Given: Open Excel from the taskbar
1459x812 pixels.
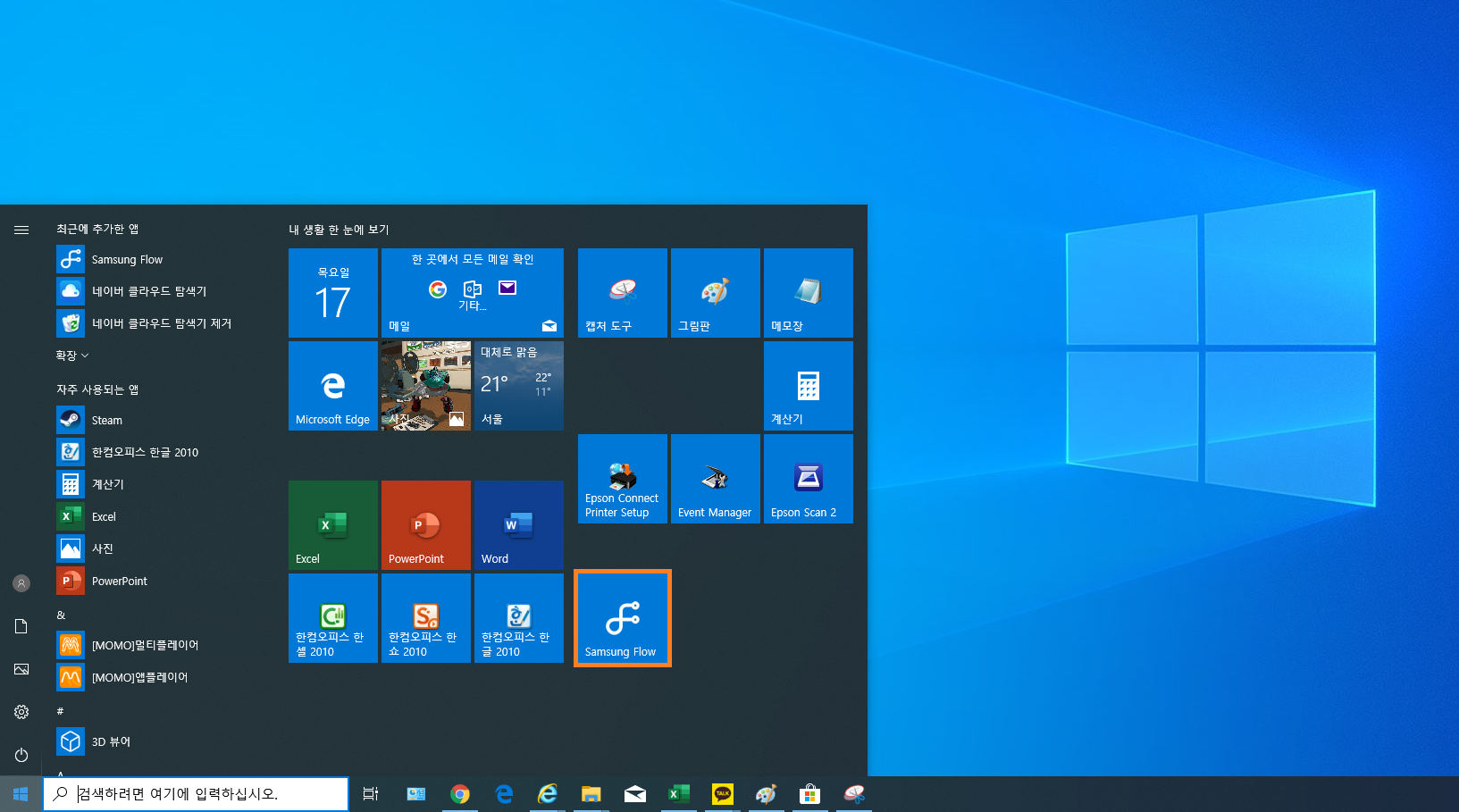Looking at the screenshot, I should pos(679,794).
